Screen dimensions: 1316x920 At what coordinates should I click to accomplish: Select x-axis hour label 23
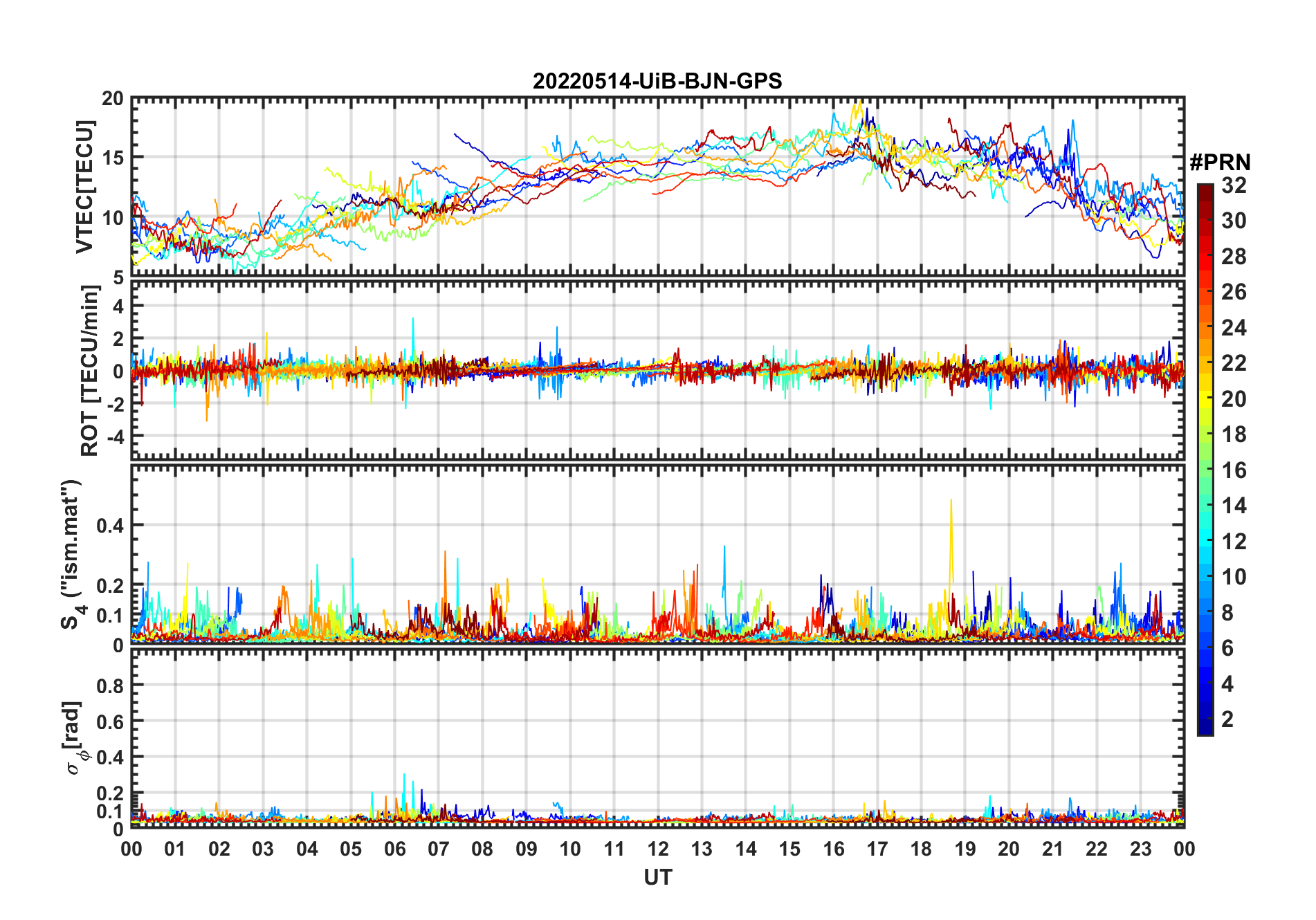[x=1140, y=849]
